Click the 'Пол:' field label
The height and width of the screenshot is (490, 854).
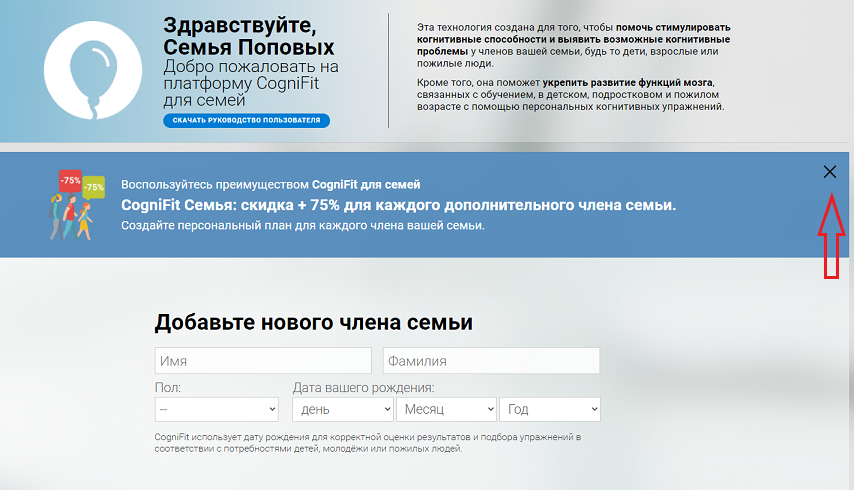(x=168, y=387)
